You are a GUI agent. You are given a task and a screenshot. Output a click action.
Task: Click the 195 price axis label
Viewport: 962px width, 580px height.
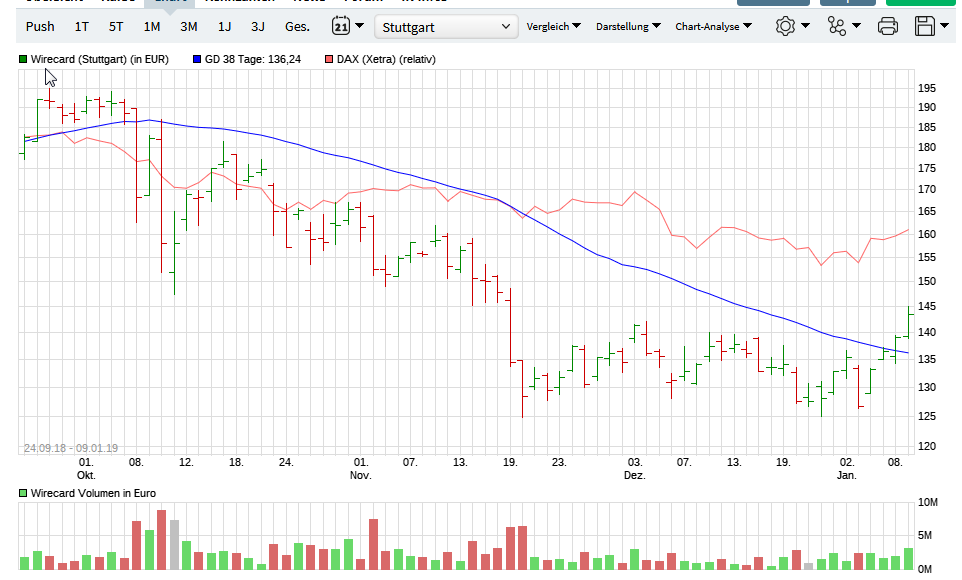927,88
